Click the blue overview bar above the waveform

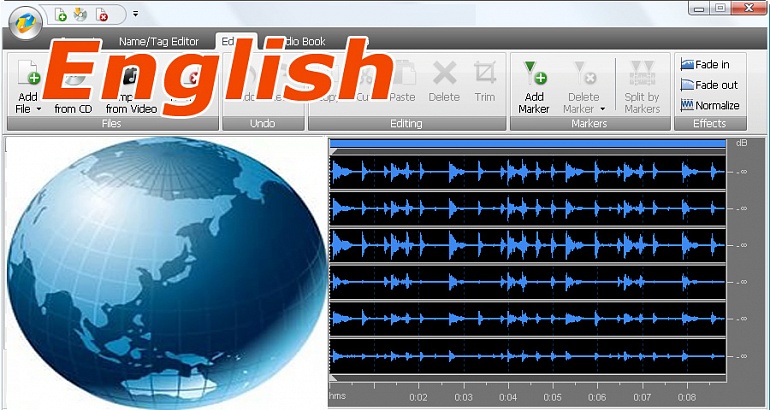point(528,144)
